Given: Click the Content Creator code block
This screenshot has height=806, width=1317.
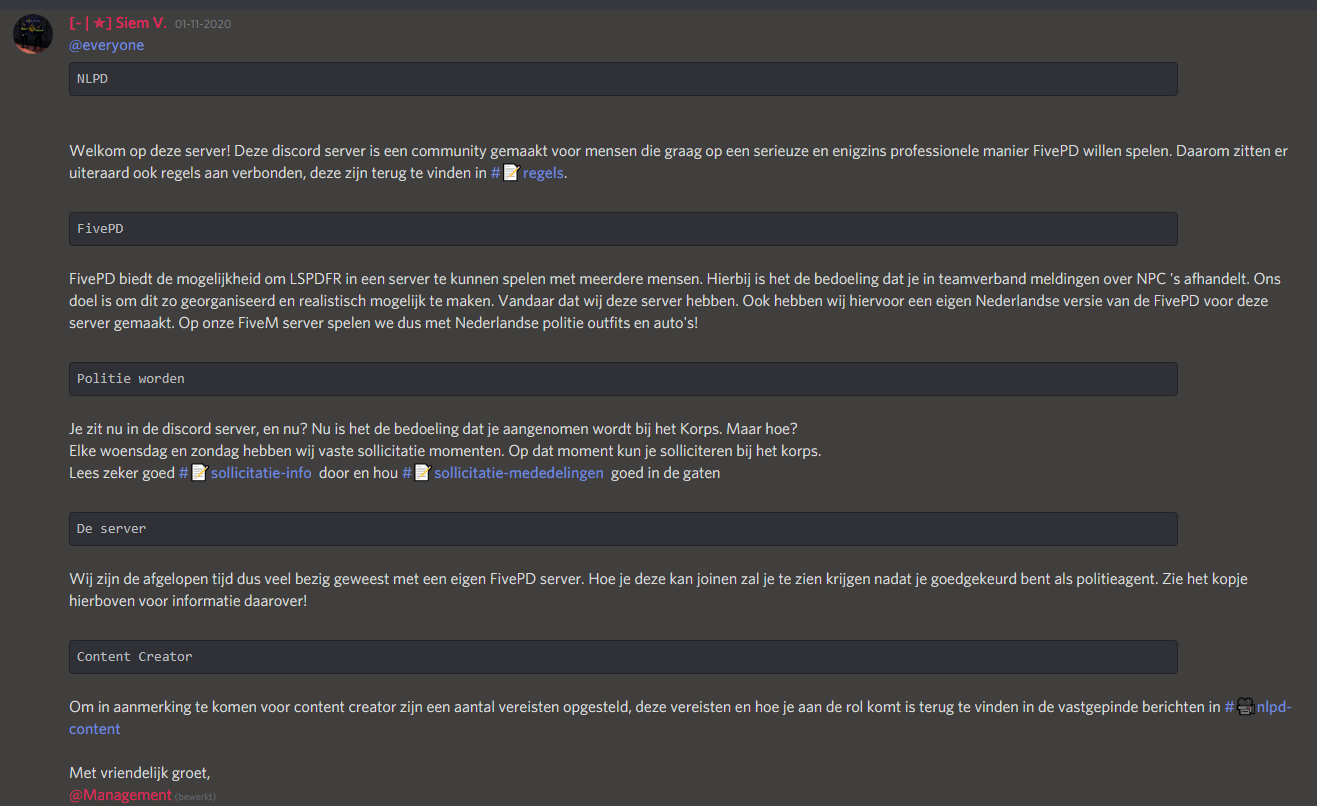Looking at the screenshot, I should pyautogui.click(x=623, y=657).
